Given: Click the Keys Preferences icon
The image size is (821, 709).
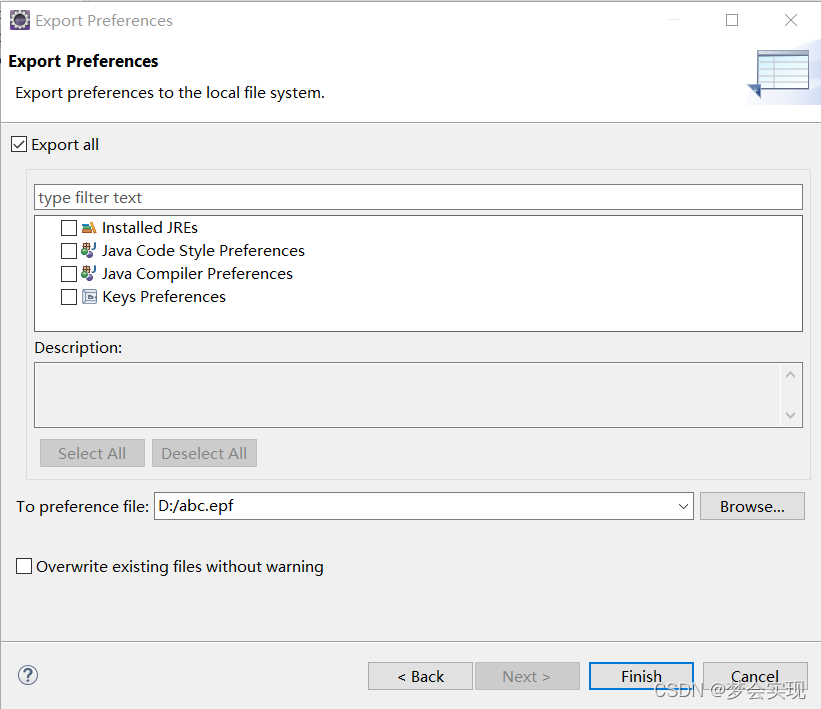Looking at the screenshot, I should click(x=90, y=297).
